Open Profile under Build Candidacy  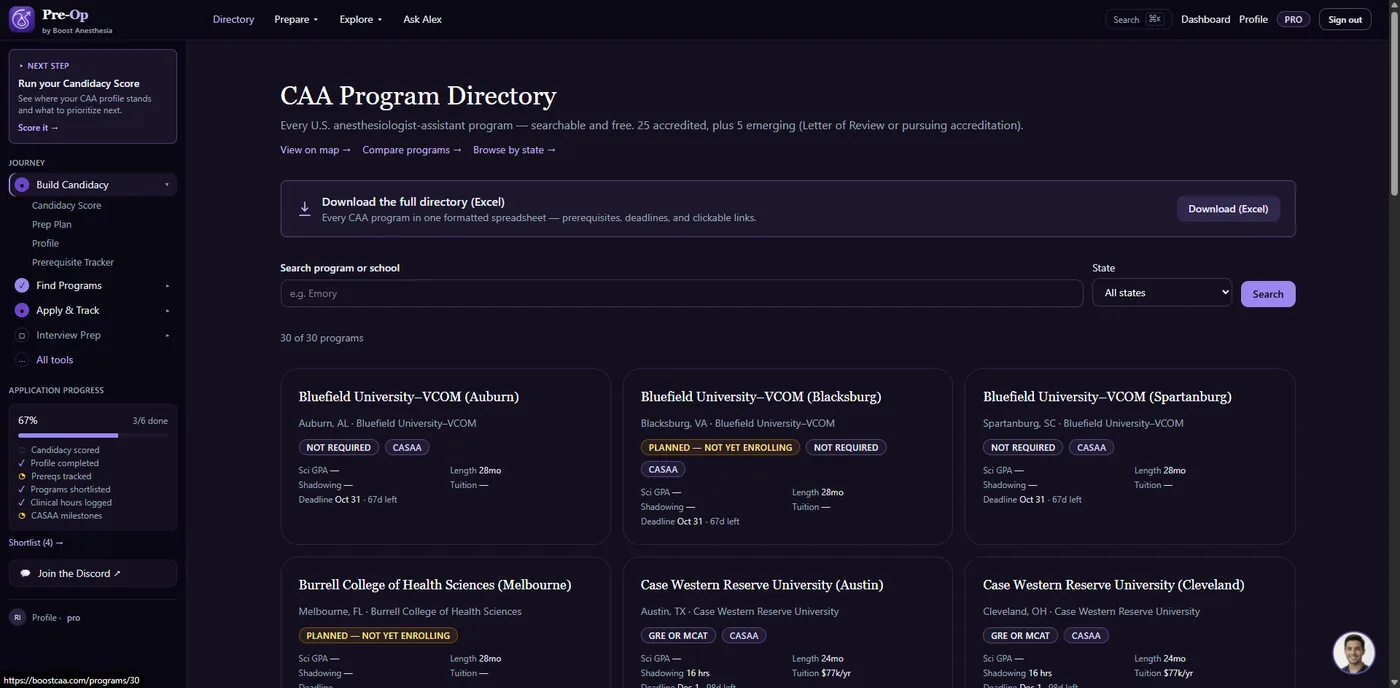[x=45, y=243]
